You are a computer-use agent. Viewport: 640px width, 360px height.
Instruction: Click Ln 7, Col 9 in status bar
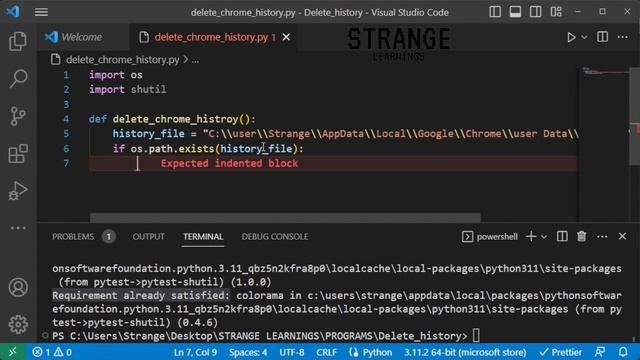point(195,352)
